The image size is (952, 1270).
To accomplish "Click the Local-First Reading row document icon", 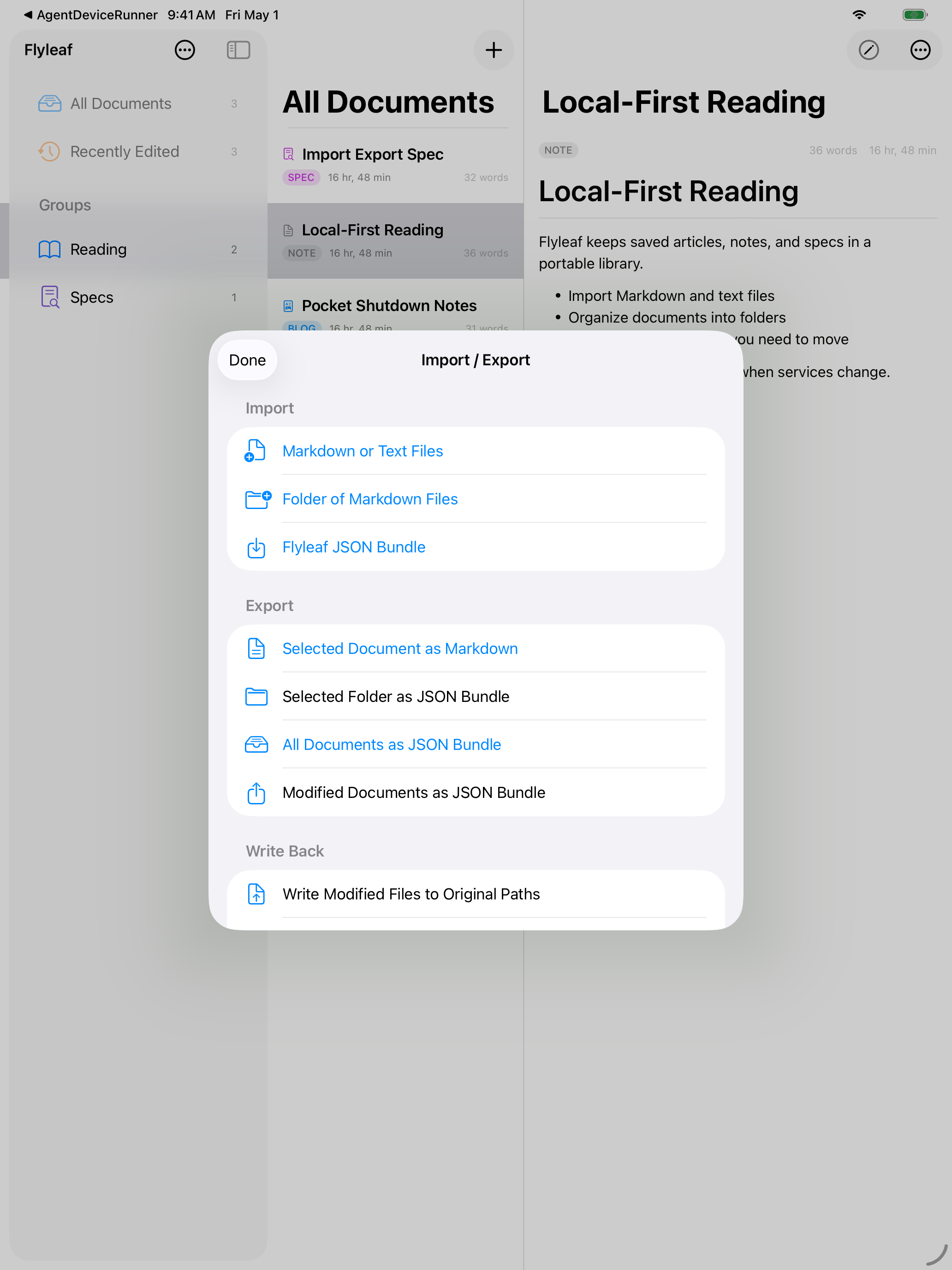I will click(288, 231).
